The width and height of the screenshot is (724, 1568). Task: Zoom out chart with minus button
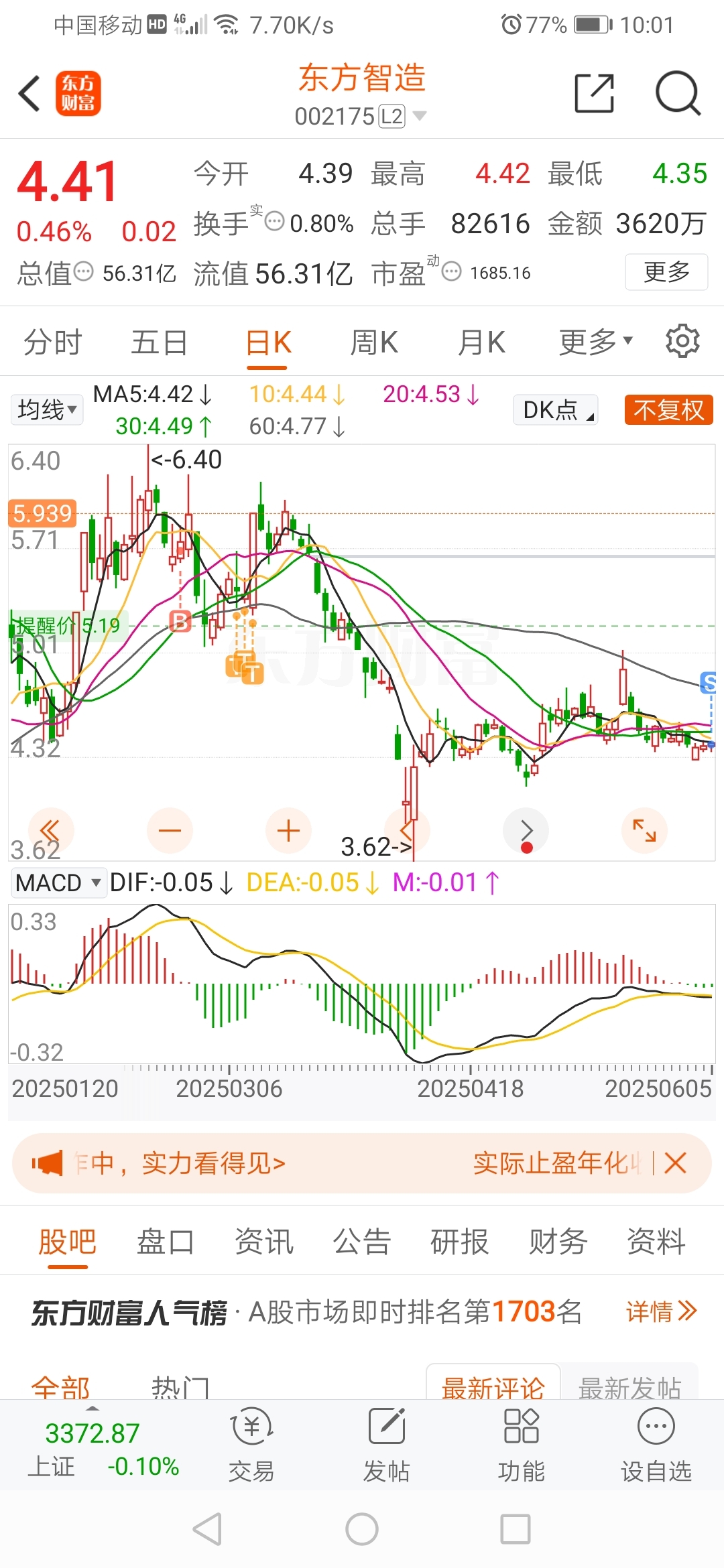[170, 831]
